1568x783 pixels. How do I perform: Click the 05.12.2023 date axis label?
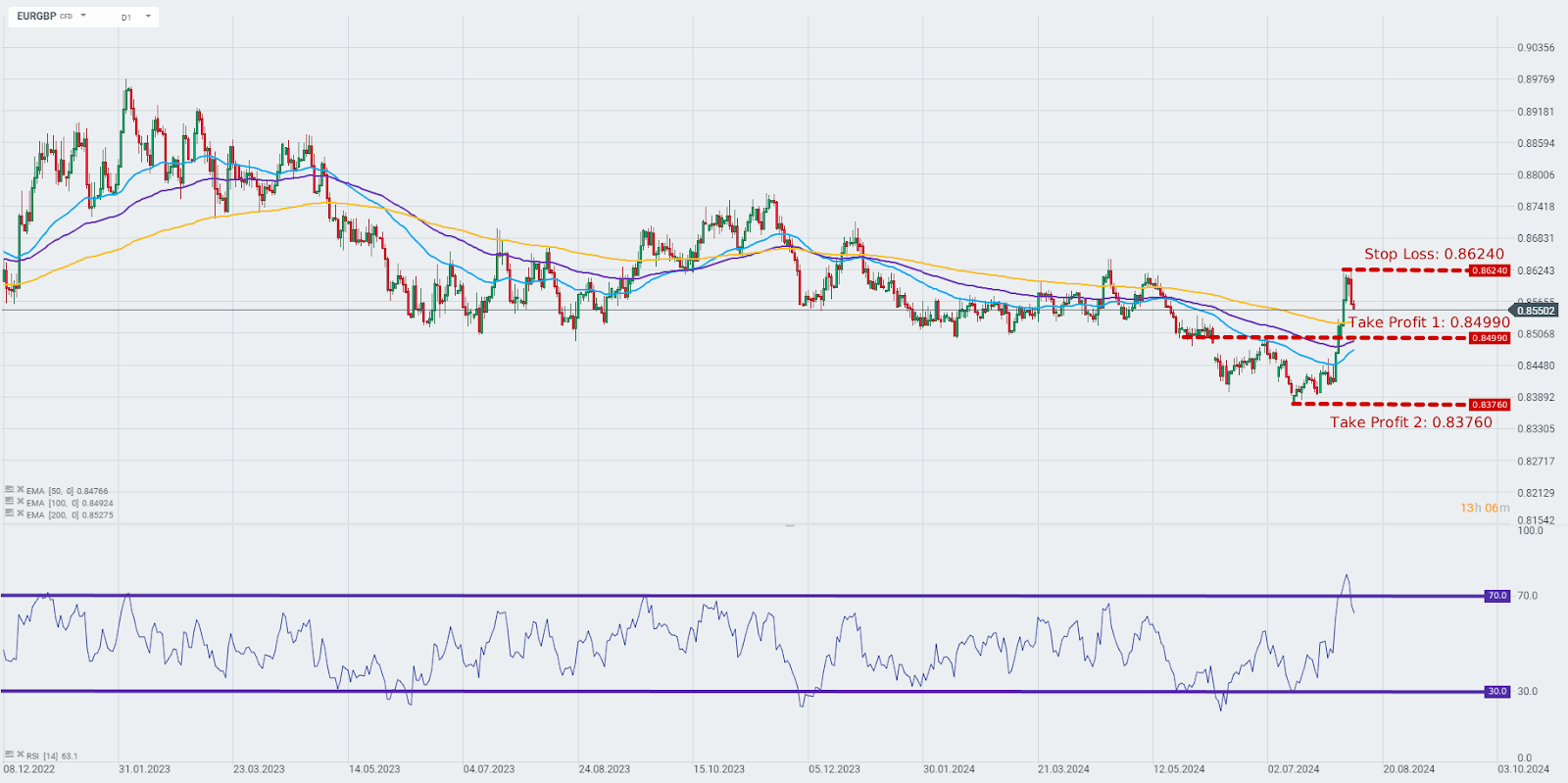point(834,769)
